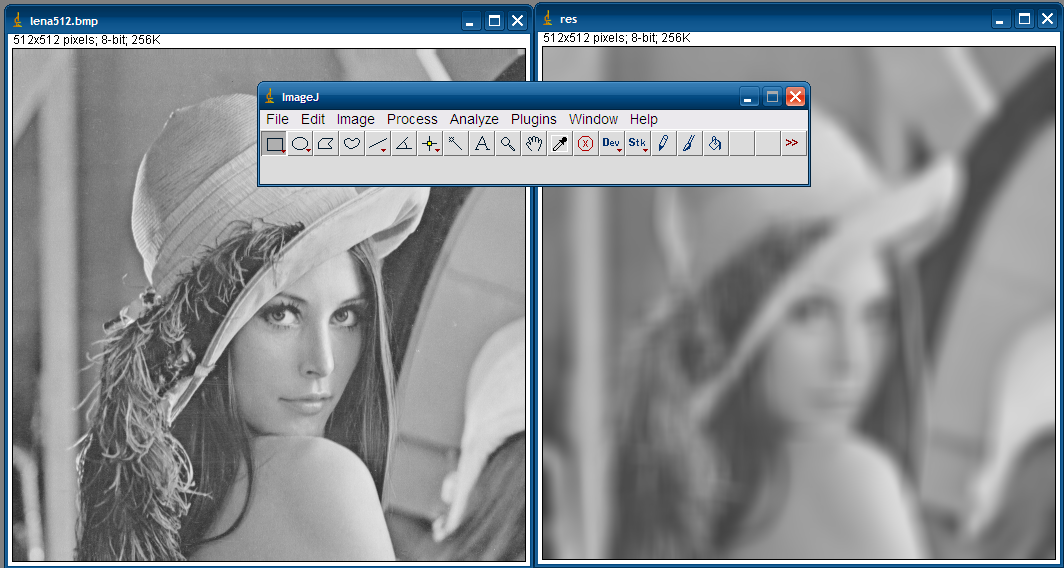Activate the Magnifying glass zoom tool
Screen dimensions: 1064x568
coord(508,144)
